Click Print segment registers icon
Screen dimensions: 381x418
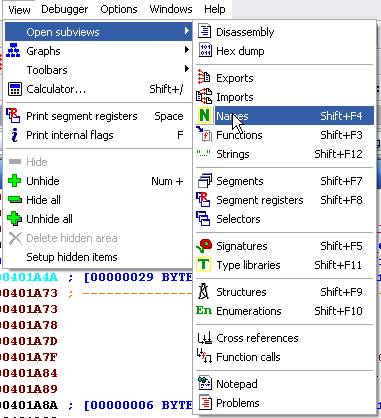point(14,115)
